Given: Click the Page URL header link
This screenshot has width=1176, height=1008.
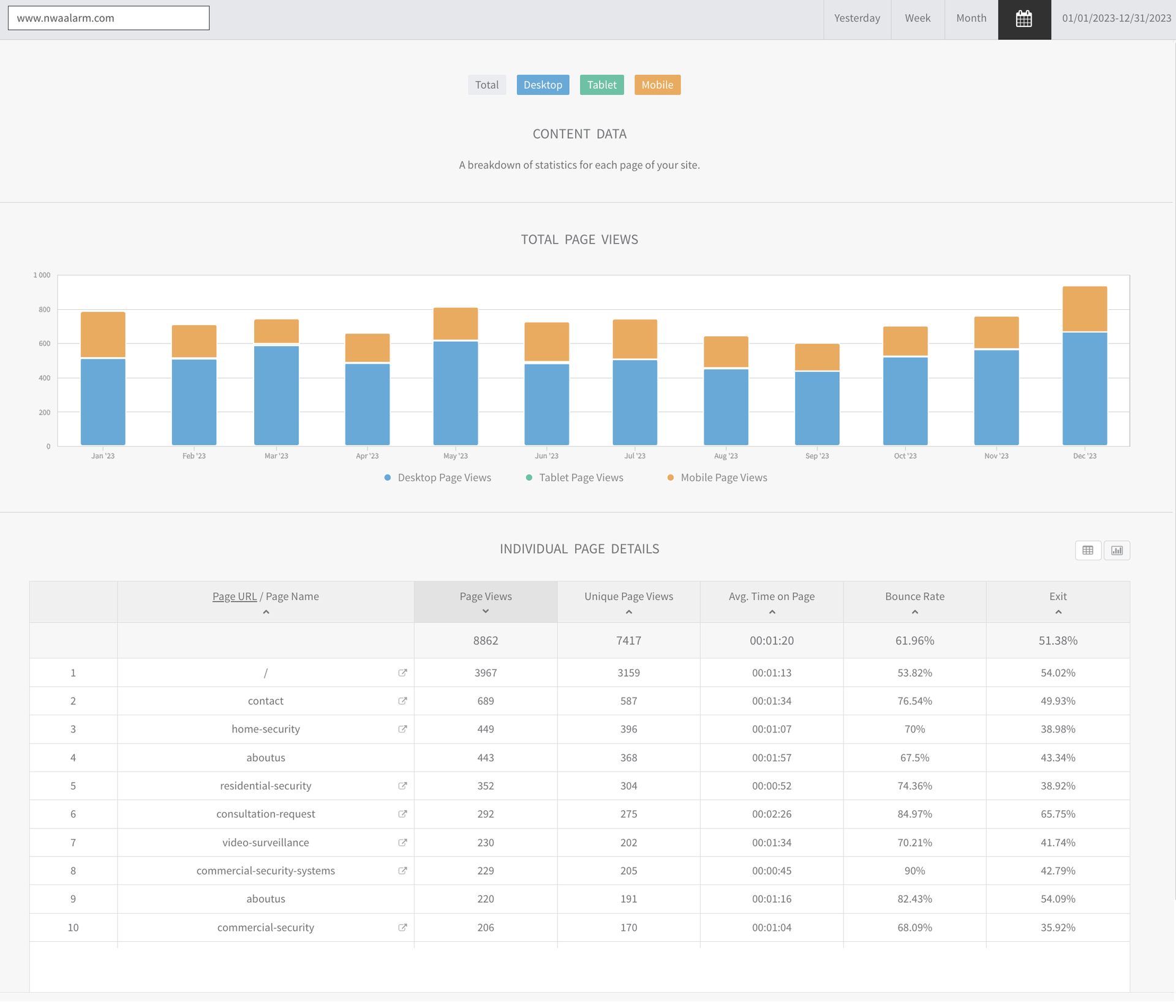Looking at the screenshot, I should [x=234, y=596].
